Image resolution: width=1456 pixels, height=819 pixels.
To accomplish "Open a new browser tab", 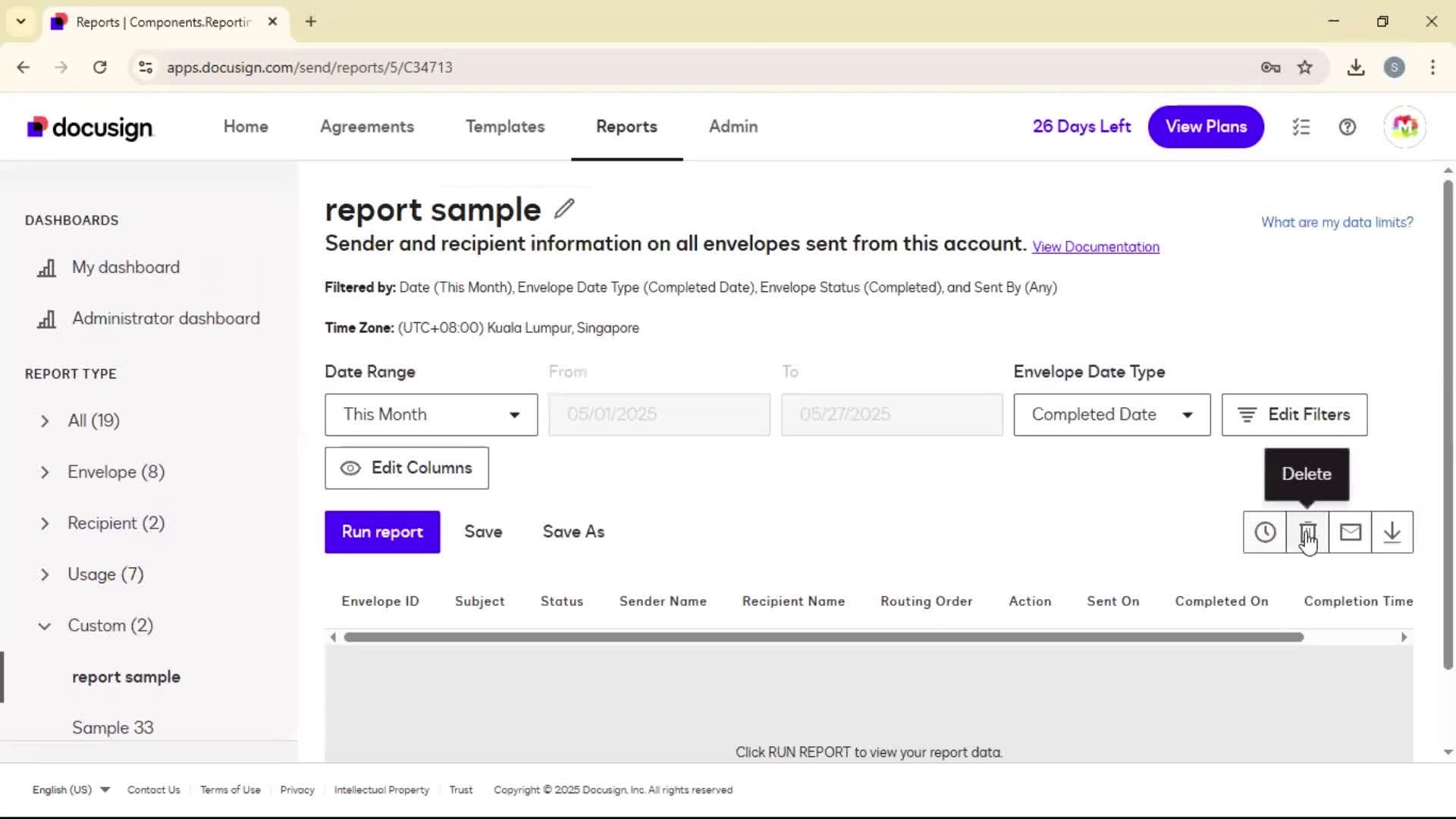I will pyautogui.click(x=311, y=21).
